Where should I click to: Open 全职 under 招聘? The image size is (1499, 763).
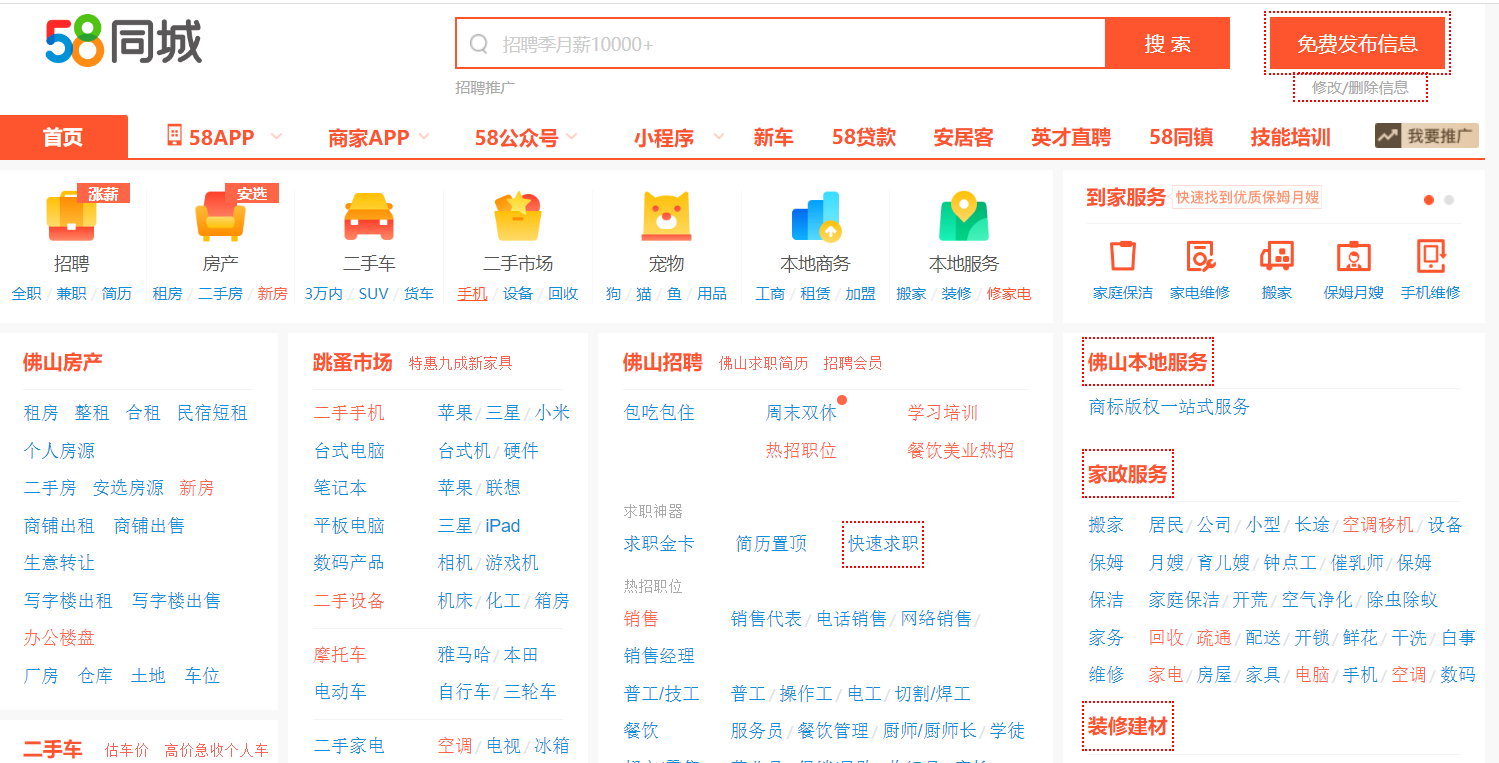click(27, 294)
